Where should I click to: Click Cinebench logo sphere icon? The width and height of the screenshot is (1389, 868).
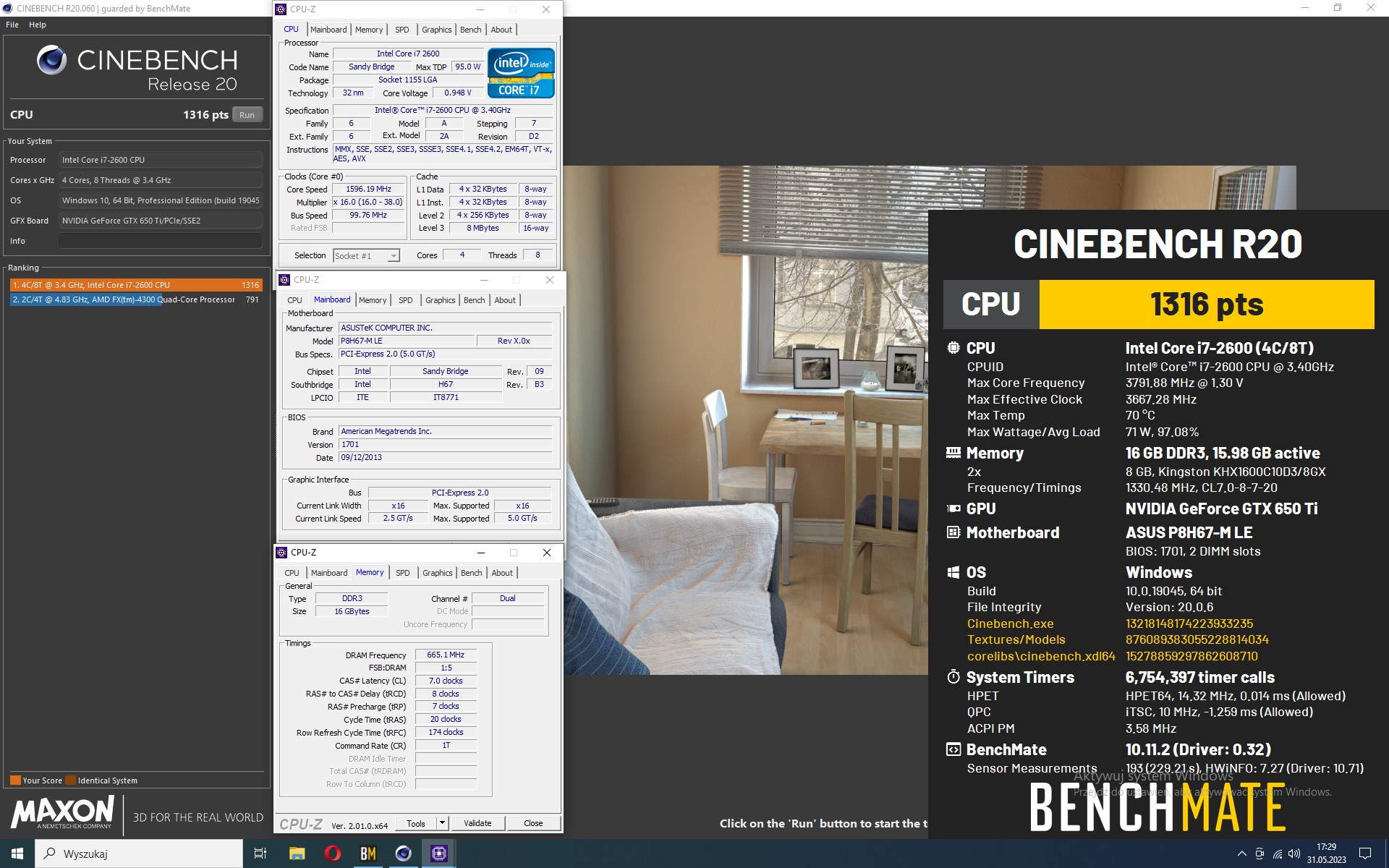click(51, 60)
